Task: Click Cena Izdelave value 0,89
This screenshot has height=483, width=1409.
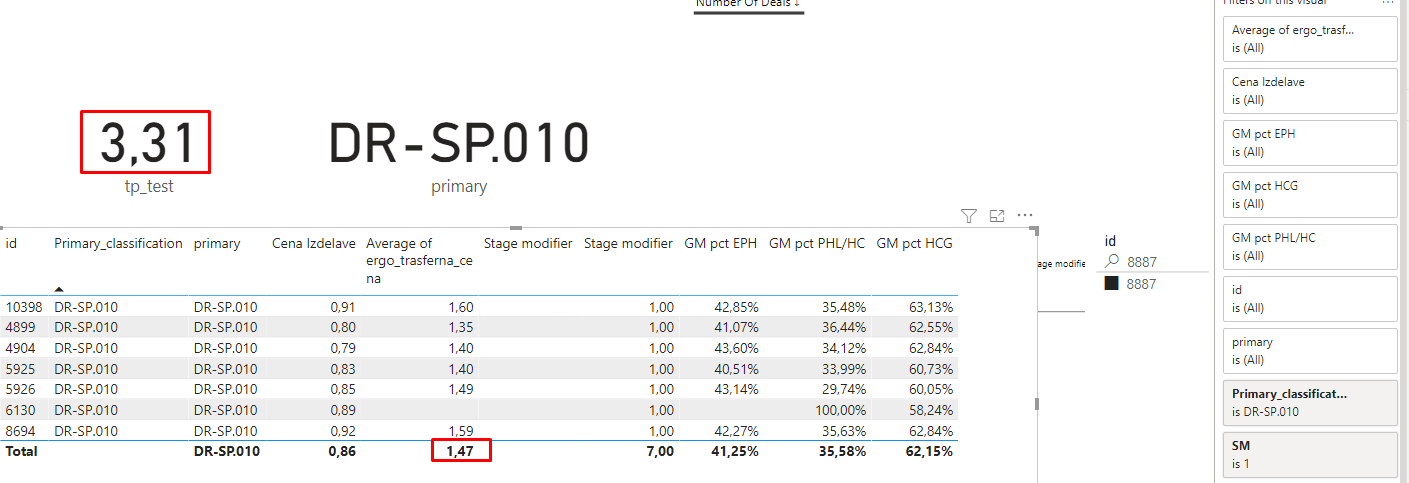Action: point(342,410)
